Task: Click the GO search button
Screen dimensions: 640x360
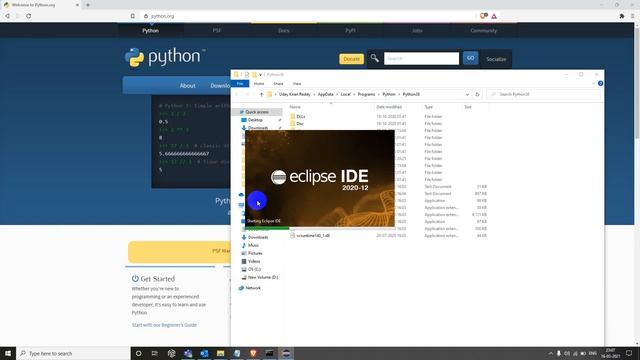Action: pos(471,58)
